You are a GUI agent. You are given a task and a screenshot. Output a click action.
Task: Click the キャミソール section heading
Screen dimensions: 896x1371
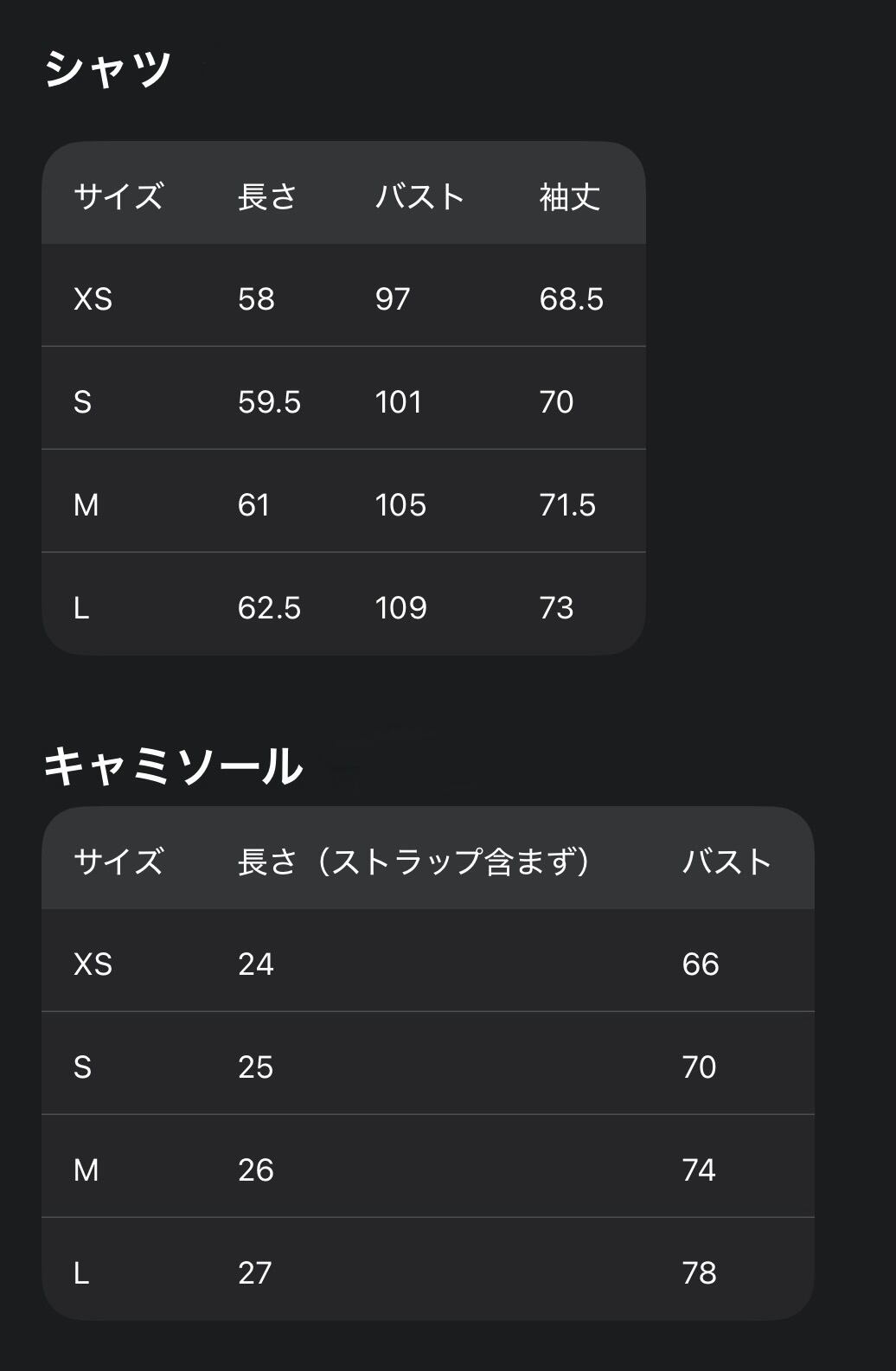coord(173,766)
